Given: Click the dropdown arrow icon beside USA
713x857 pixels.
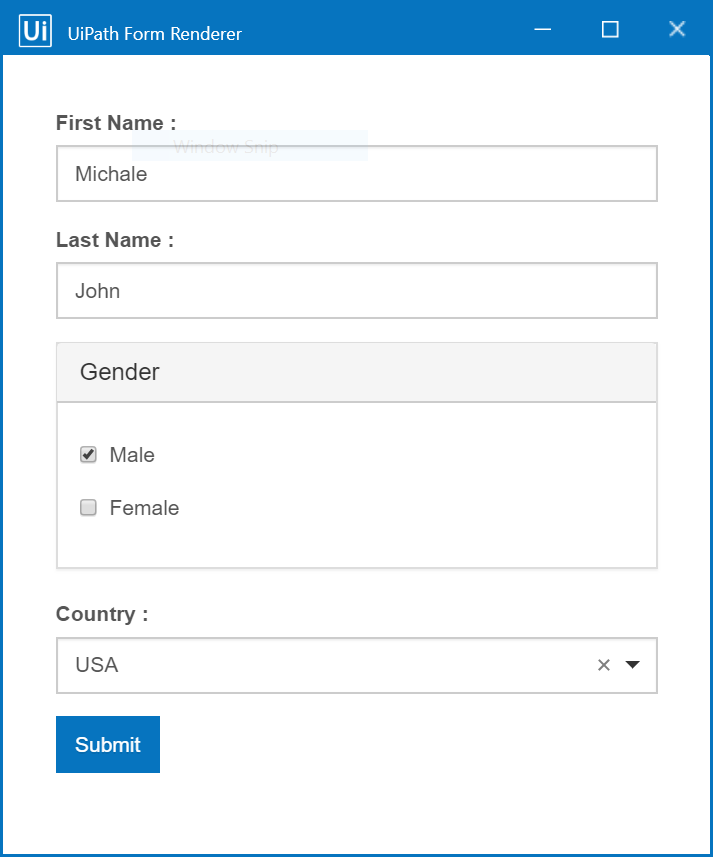Looking at the screenshot, I should [632, 664].
